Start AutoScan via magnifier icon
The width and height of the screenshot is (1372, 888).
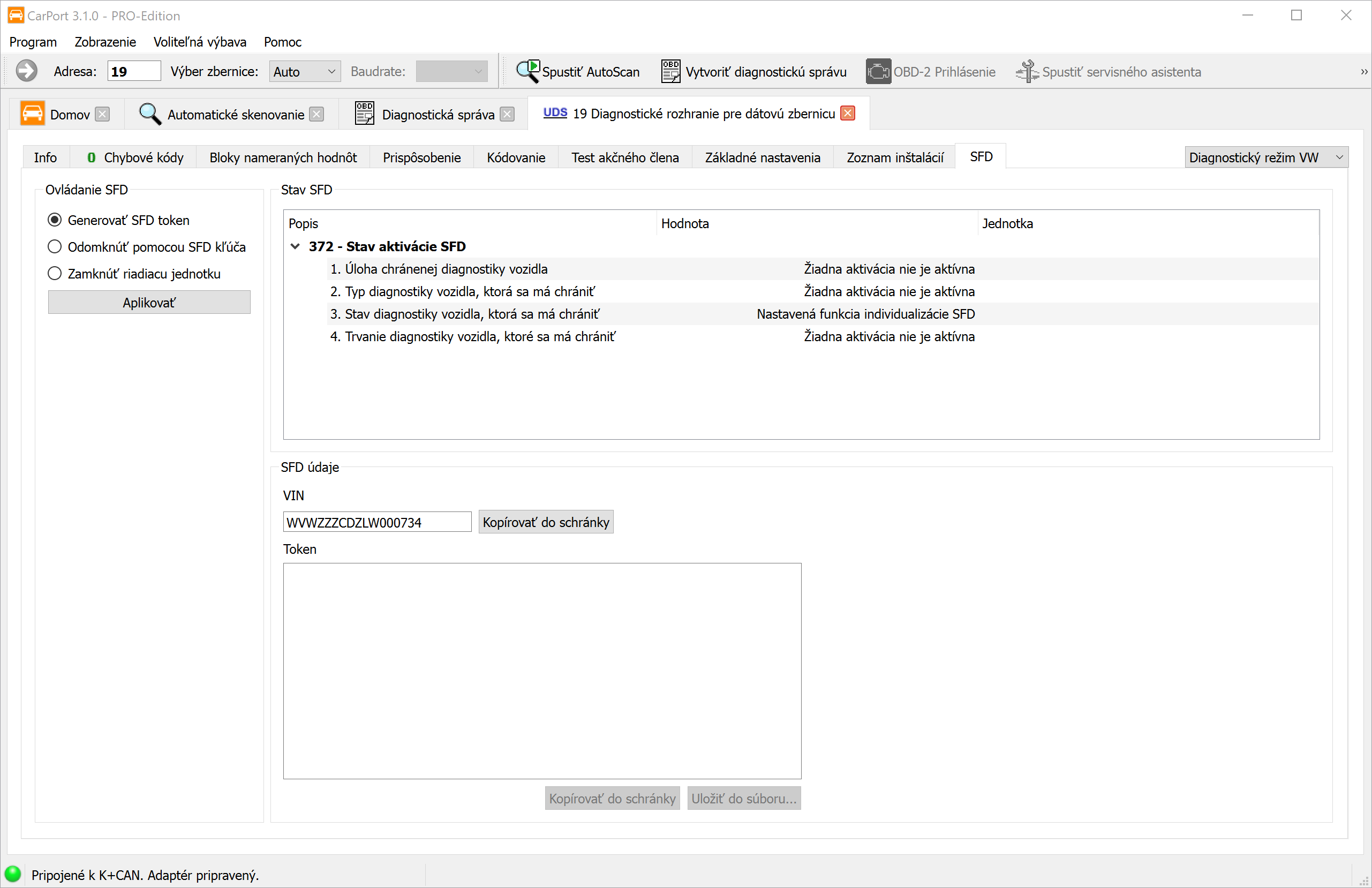(527, 72)
